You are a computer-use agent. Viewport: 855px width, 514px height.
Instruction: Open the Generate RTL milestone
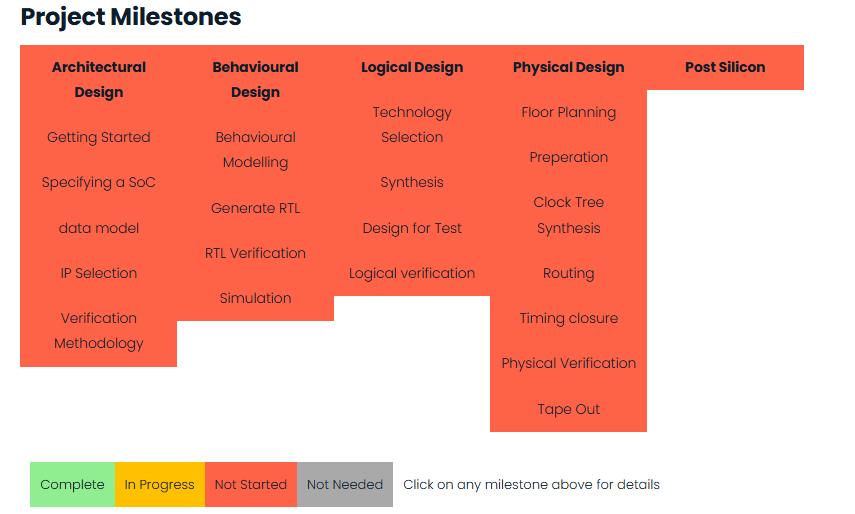coord(255,208)
